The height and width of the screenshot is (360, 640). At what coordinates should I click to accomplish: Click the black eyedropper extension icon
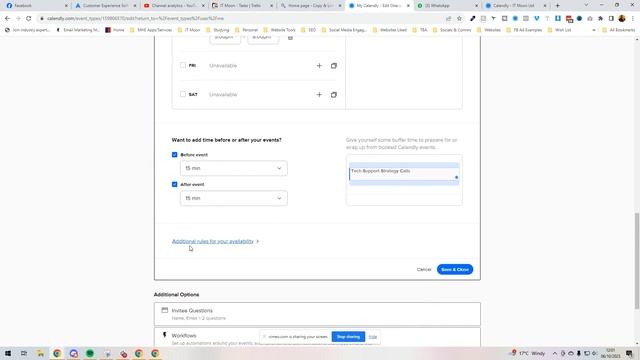(473, 18)
